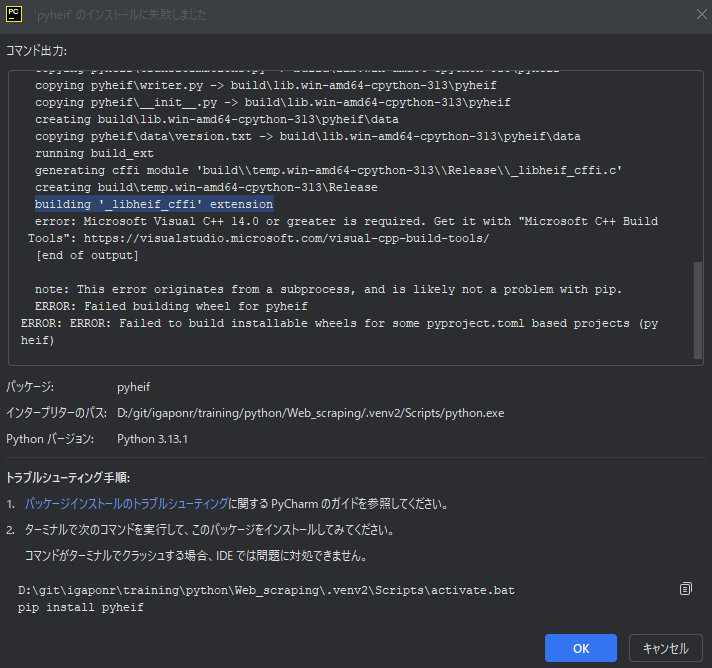Click the "note: This error originates from a subprocess" line
This screenshot has width=712, height=668.
[x=328, y=289]
